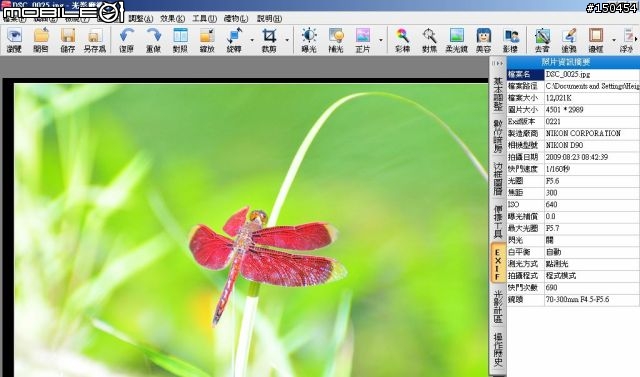
Task: Redo with the 重做 arrow icon
Action: click(153, 40)
